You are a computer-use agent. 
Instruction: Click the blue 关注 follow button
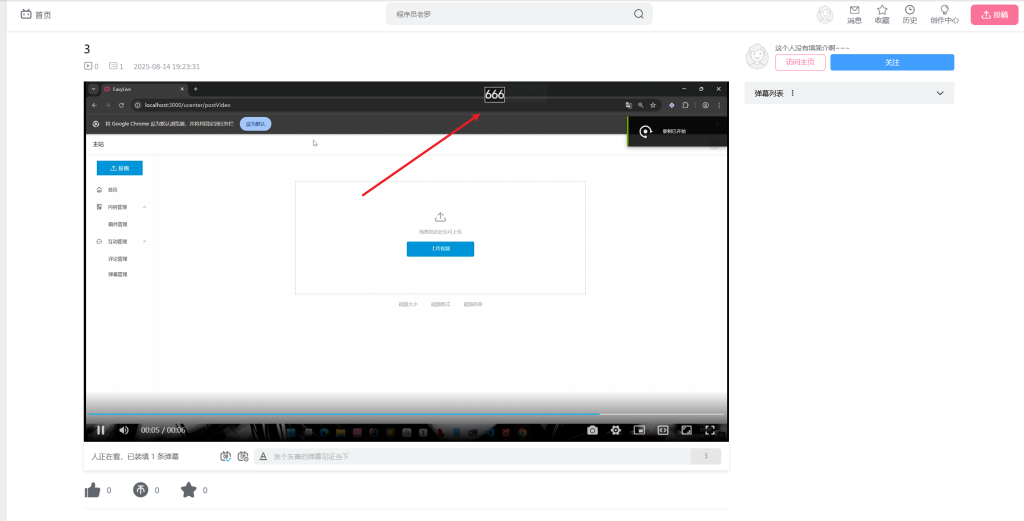tap(891, 62)
